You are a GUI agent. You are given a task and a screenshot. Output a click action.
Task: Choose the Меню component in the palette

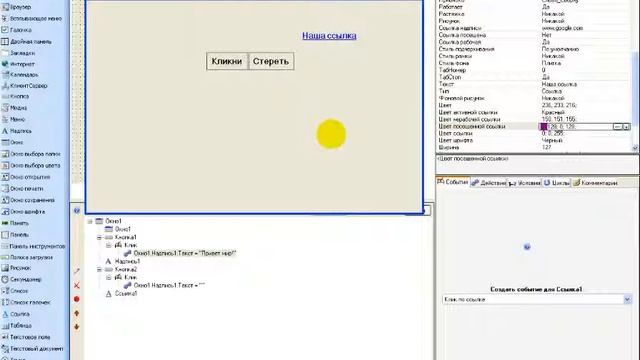coord(13,119)
